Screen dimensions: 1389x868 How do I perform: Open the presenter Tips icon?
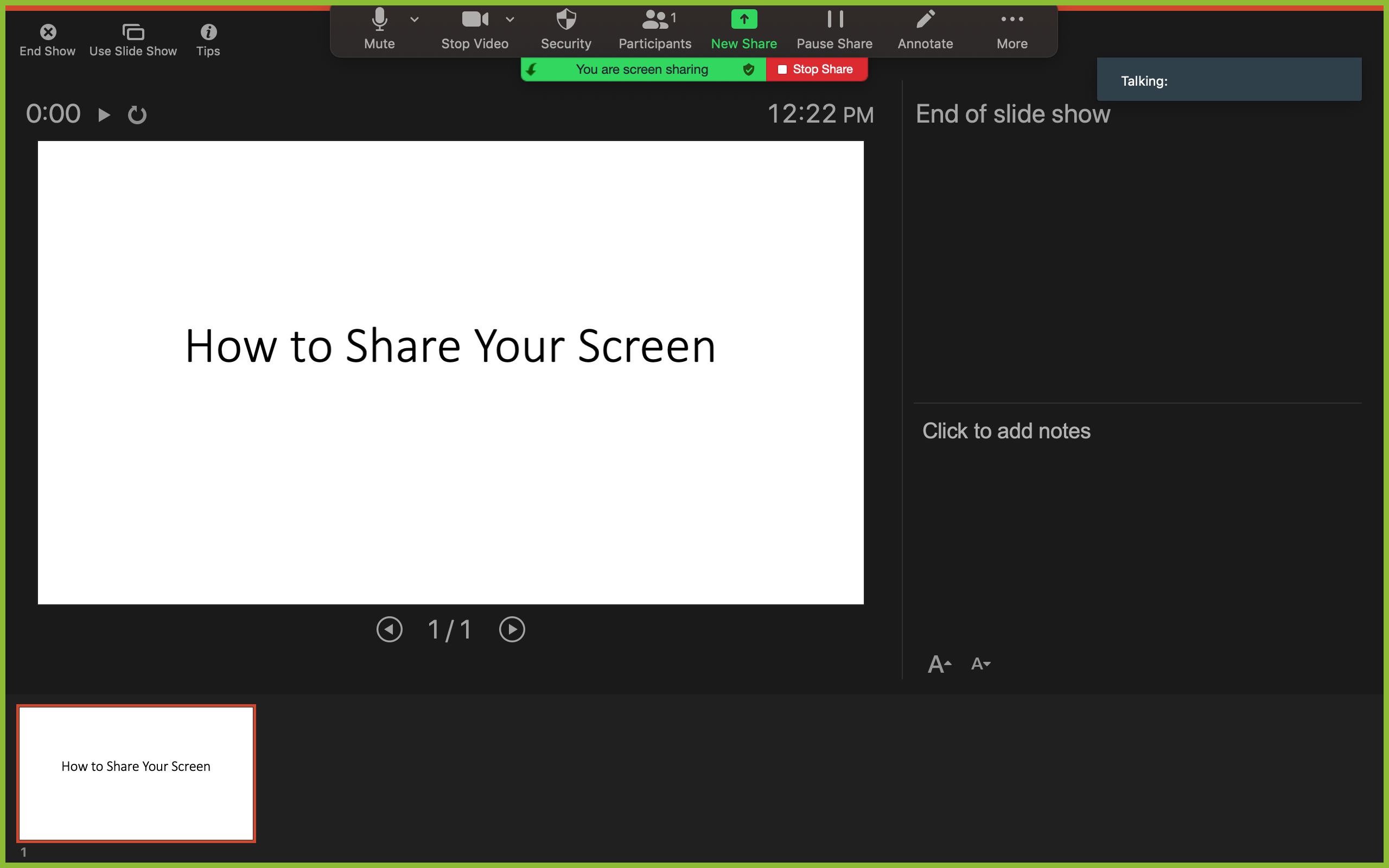pos(208,32)
